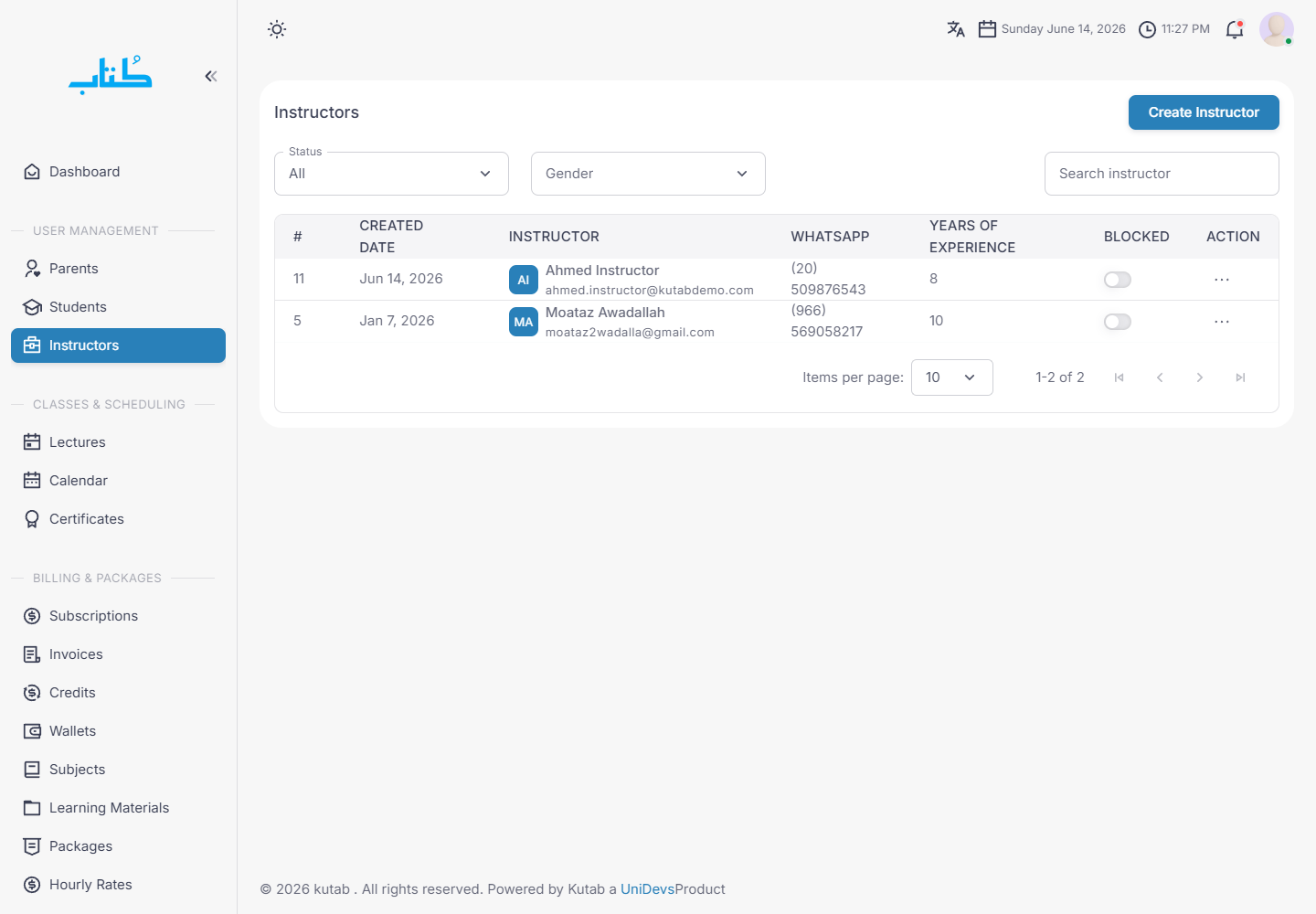Expand the Status filter dropdown
Viewport: 1316px width, 914px height.
(x=391, y=174)
